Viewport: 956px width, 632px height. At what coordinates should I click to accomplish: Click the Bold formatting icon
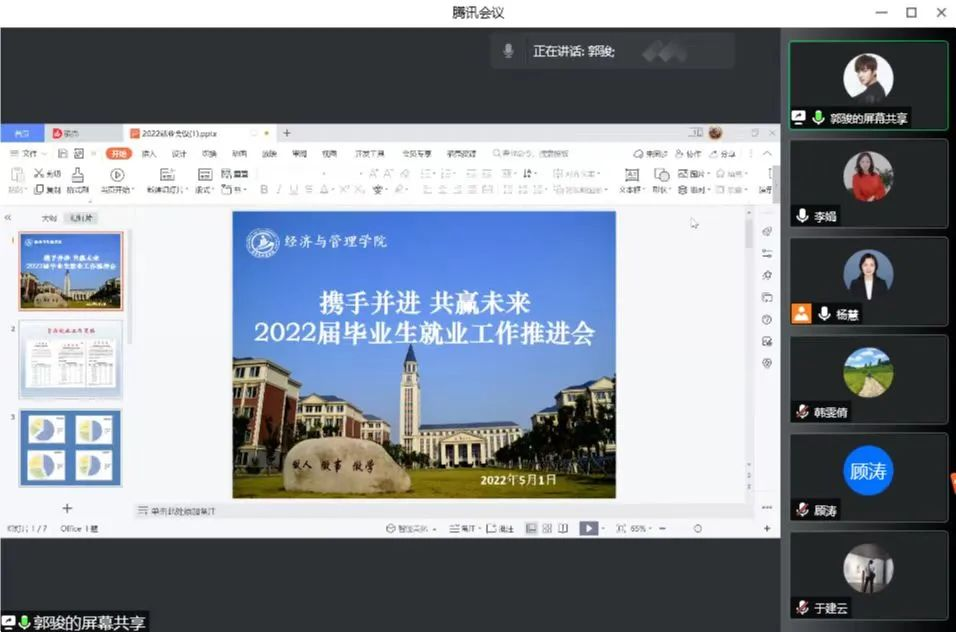pos(264,189)
